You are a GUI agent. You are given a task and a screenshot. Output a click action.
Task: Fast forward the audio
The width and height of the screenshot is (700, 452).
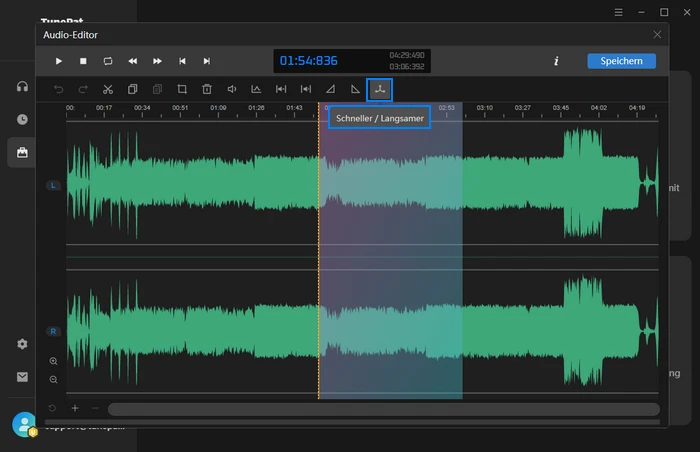[157, 61]
